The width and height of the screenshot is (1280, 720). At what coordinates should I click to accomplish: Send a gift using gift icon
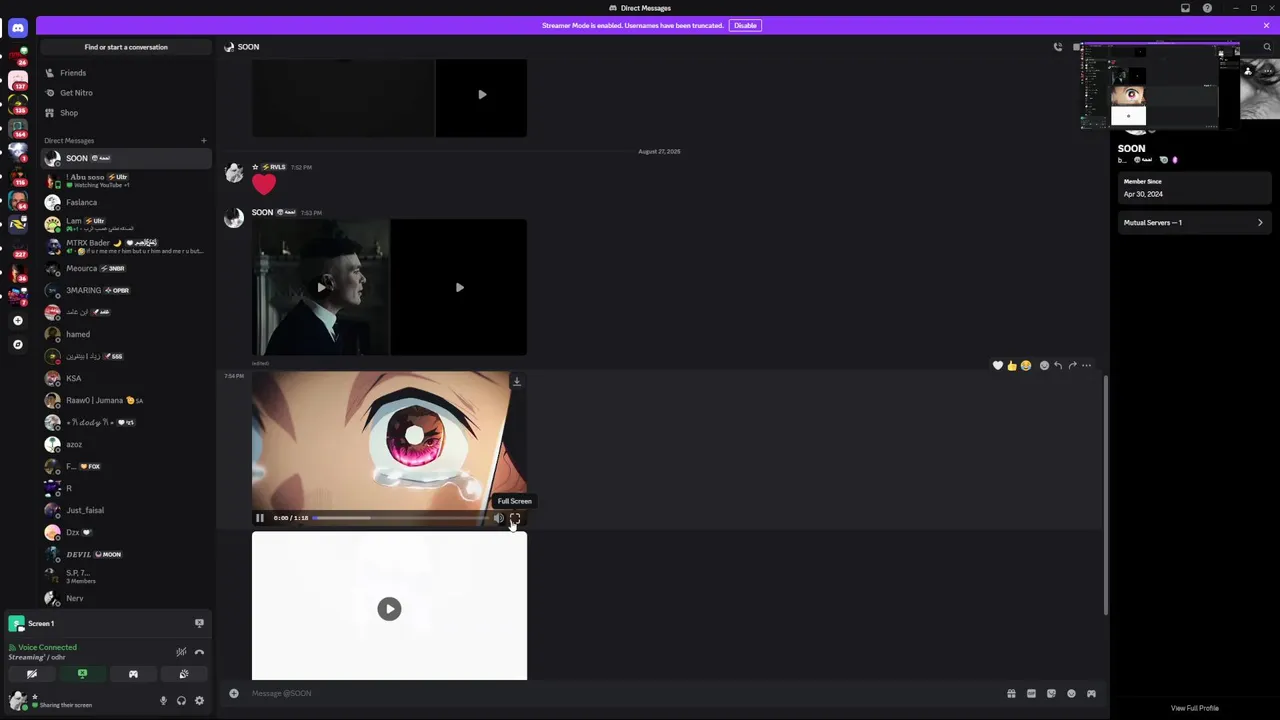tap(1011, 693)
